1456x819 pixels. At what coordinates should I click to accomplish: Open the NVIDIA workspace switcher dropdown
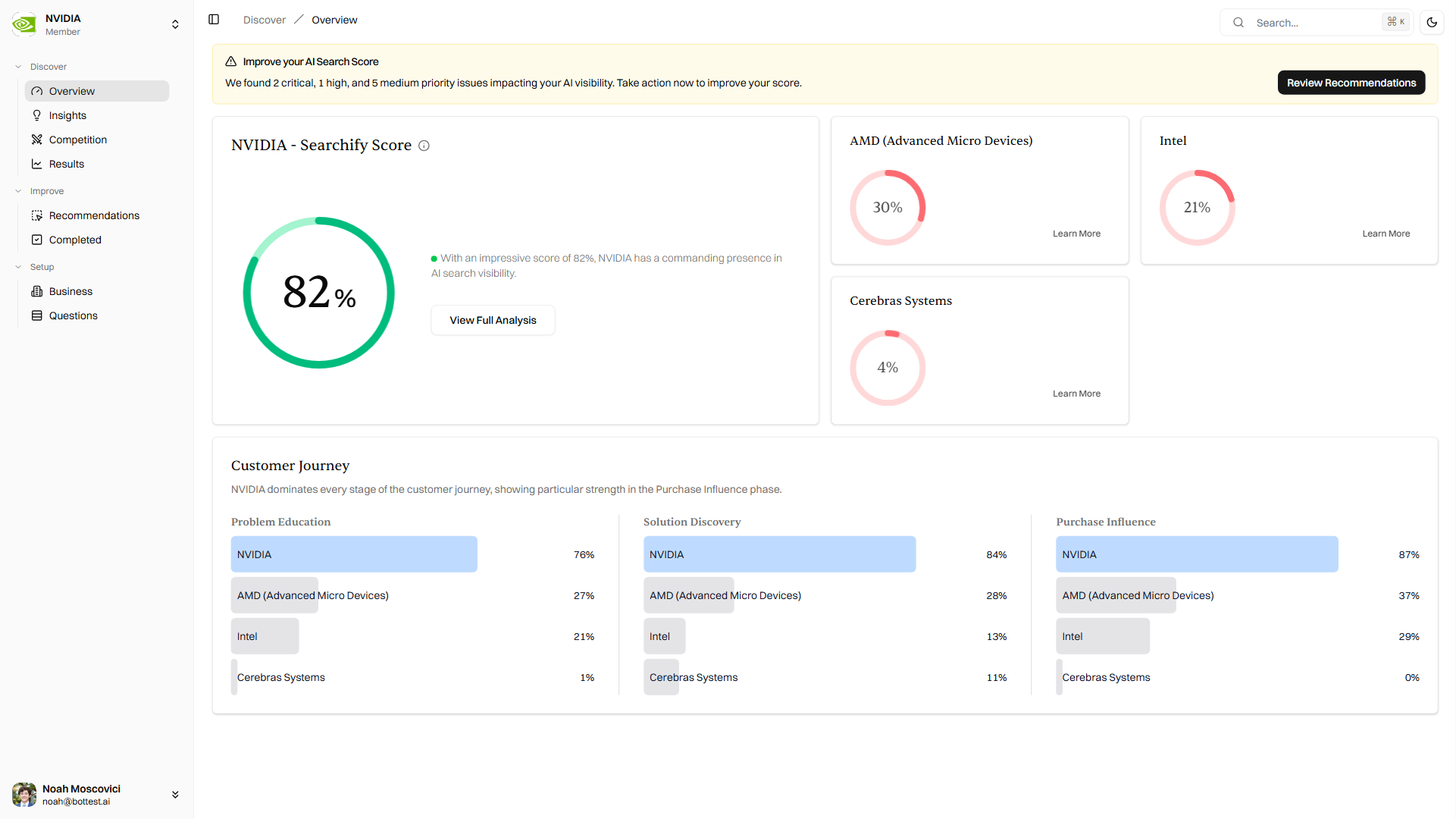[175, 24]
